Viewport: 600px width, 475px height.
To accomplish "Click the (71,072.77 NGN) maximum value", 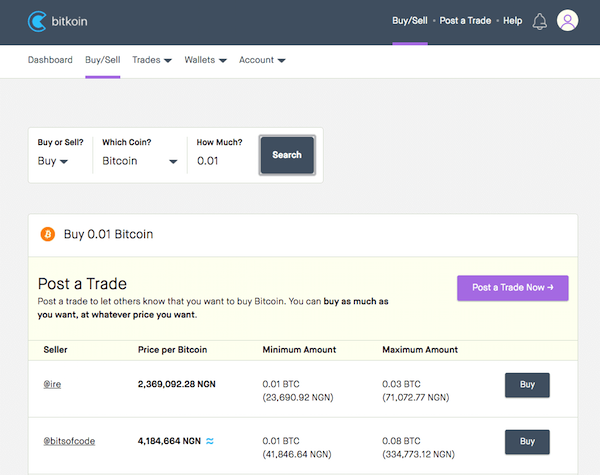I will click(x=416, y=397).
